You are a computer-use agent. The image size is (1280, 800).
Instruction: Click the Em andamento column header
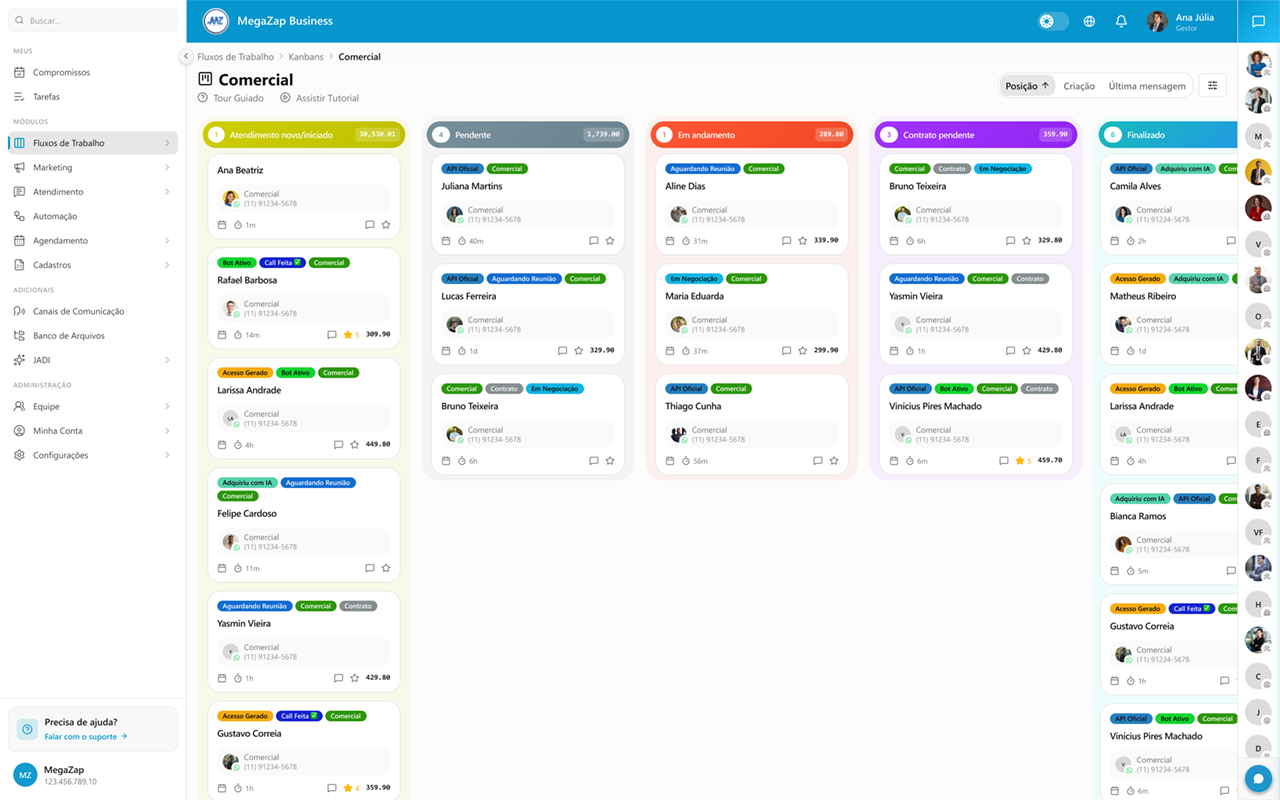point(751,134)
